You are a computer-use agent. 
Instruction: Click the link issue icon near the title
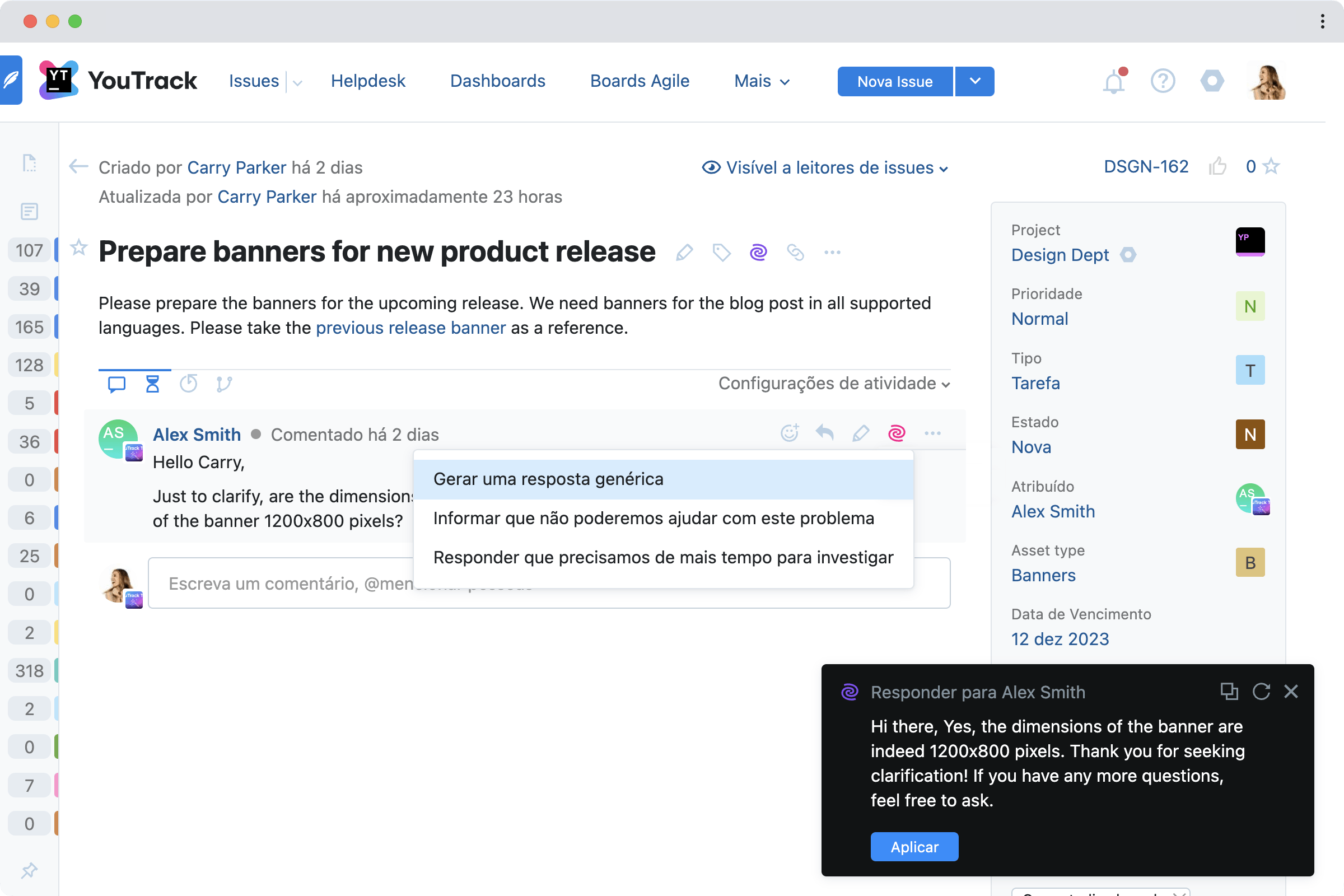795,252
